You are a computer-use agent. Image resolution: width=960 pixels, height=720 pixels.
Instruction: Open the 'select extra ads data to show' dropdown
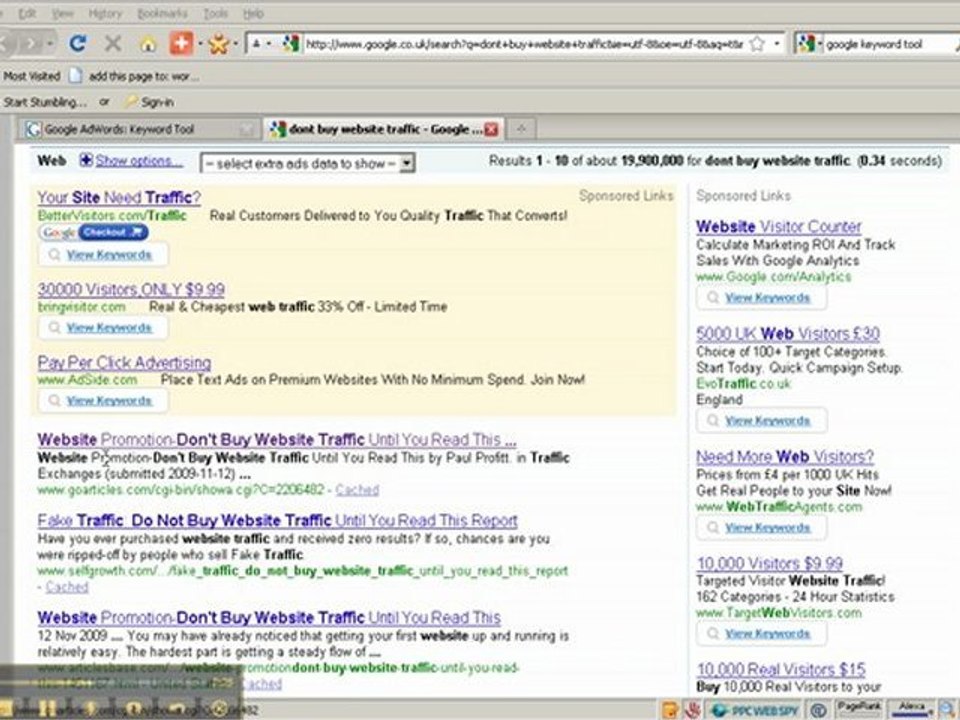tap(308, 163)
